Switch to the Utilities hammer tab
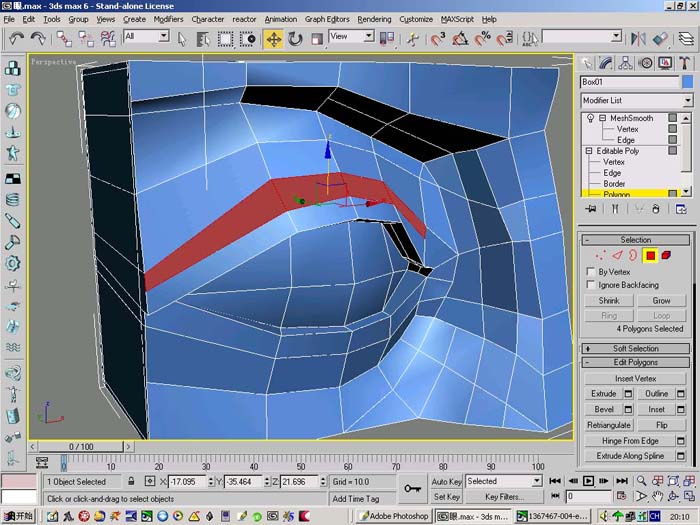700x525 pixels. [x=684, y=63]
